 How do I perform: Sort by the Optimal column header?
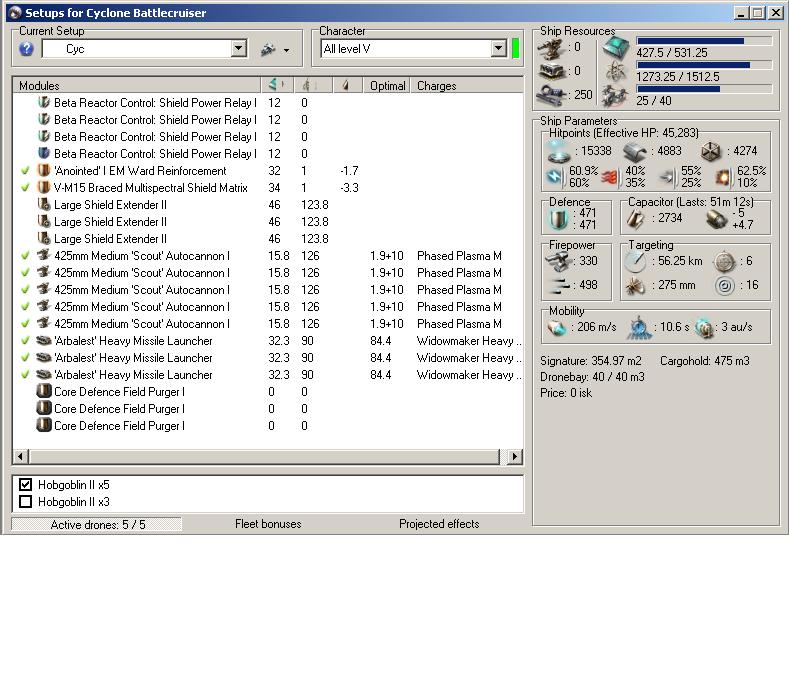386,86
